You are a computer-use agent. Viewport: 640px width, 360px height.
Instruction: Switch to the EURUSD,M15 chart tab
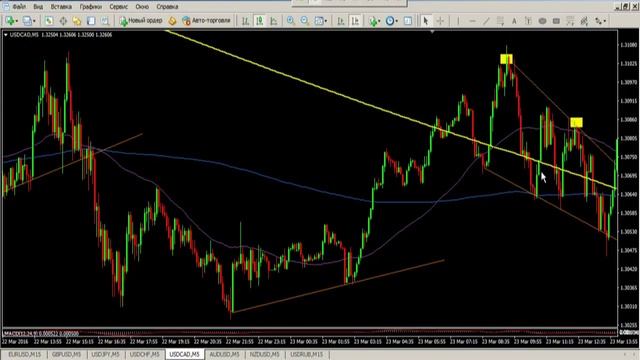25,355
